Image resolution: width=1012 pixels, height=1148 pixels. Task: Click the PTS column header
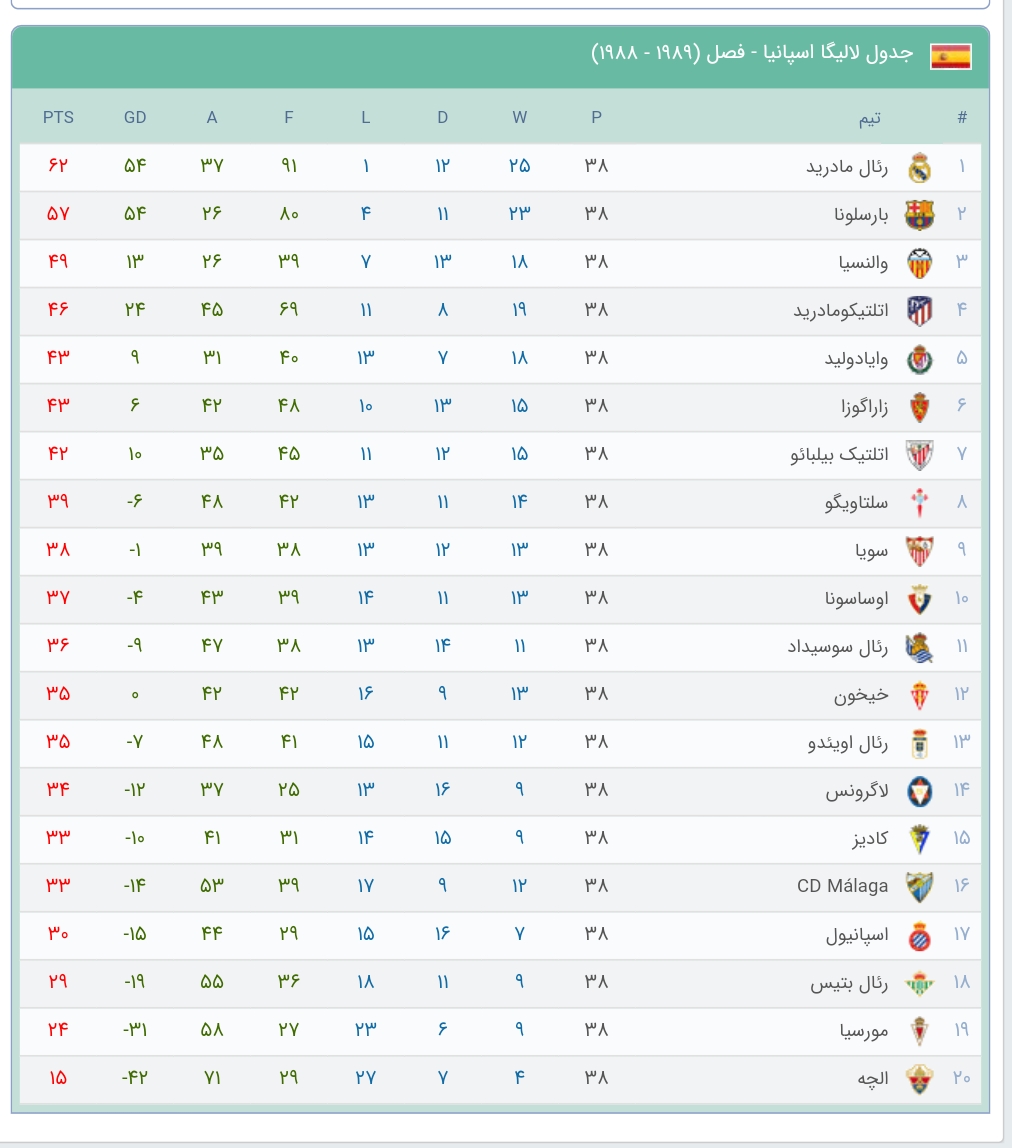[59, 117]
